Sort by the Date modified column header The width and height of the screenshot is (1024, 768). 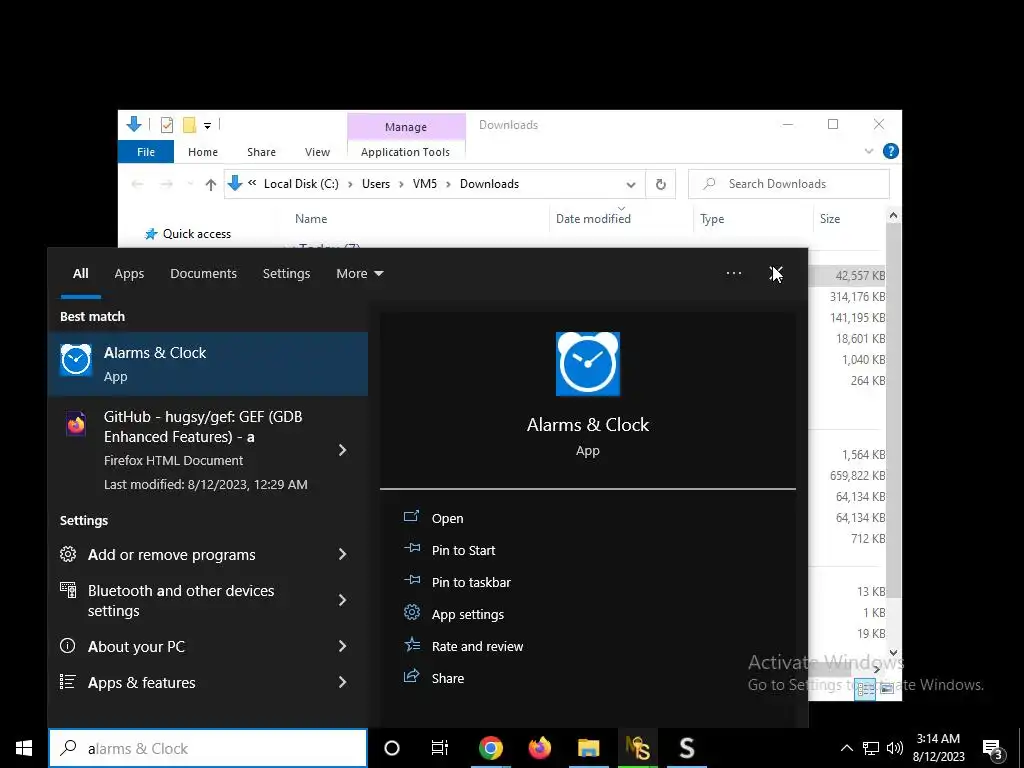(x=593, y=219)
